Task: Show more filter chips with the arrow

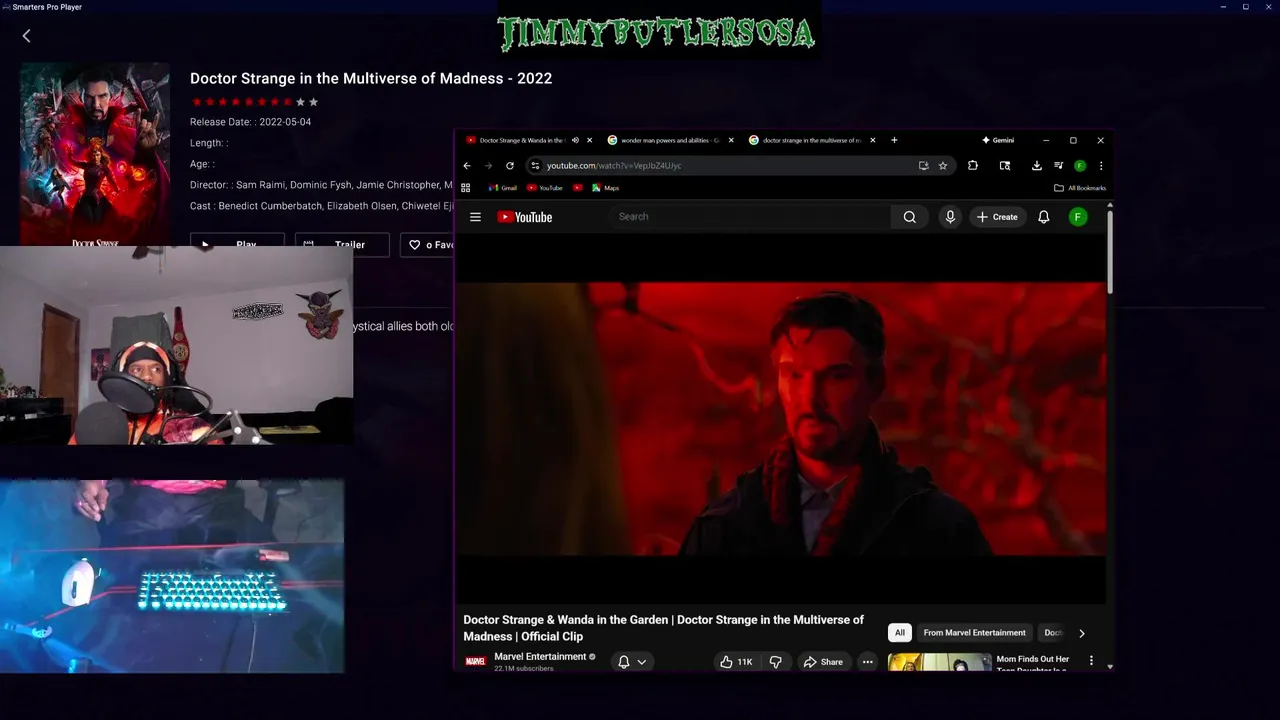Action: coord(1081,633)
